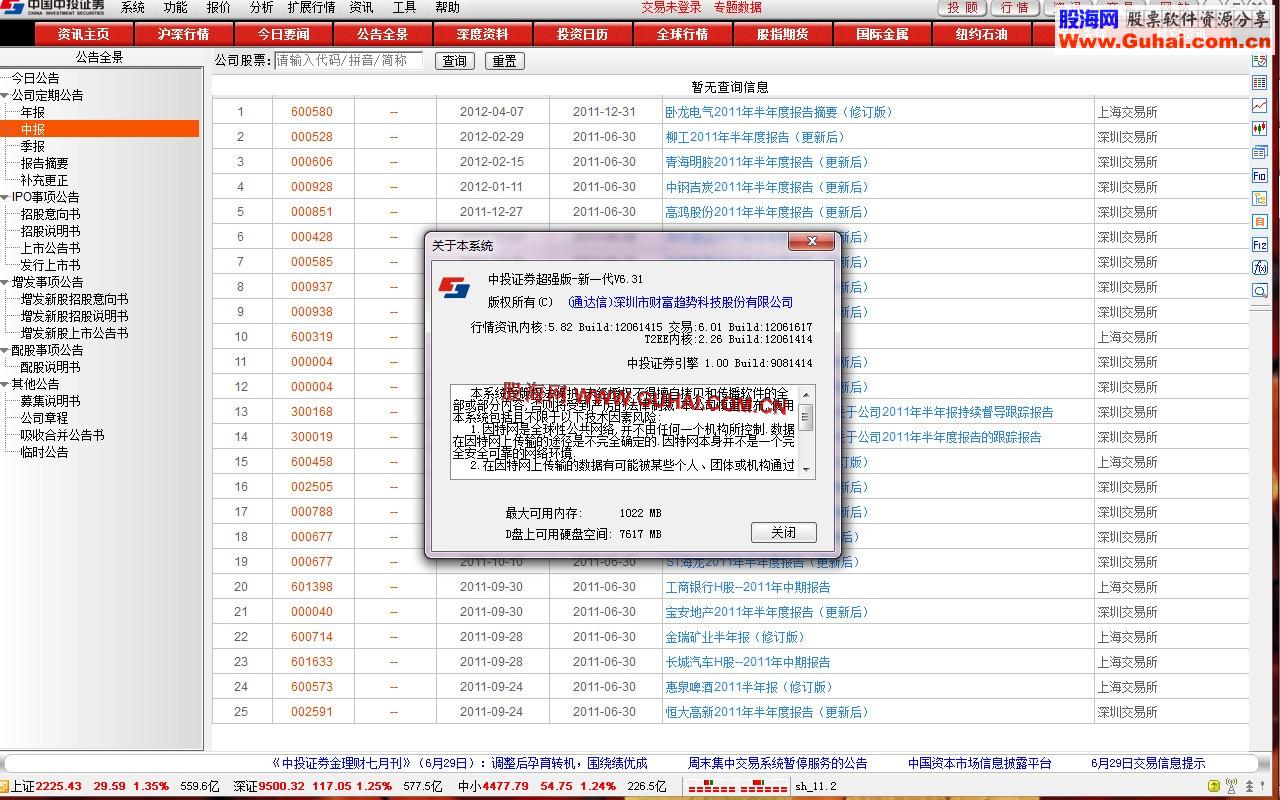Viewport: 1280px width, 800px height.
Task: Select 公司章程 in the left tree
Action: click(x=45, y=418)
